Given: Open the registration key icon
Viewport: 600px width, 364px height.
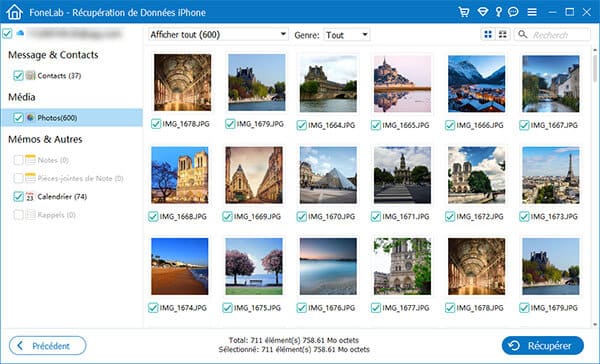Looking at the screenshot, I should pos(498,12).
